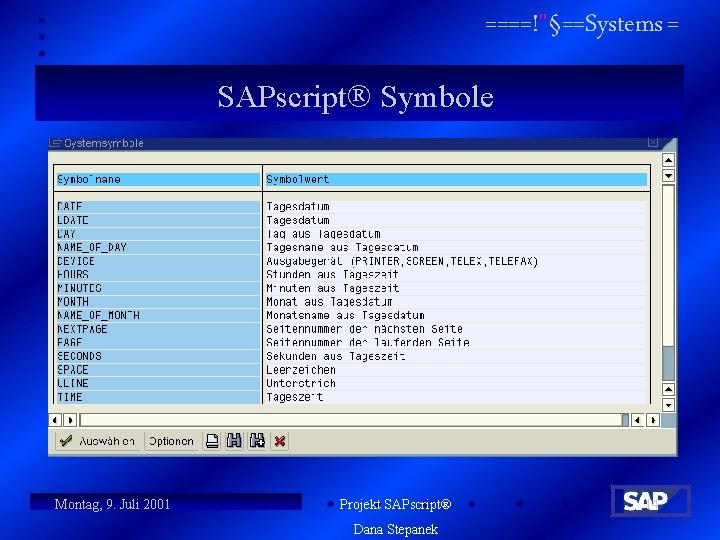This screenshot has width=720, height=540.
Task: Select the ULINE symbol
Action: [x=158, y=383]
